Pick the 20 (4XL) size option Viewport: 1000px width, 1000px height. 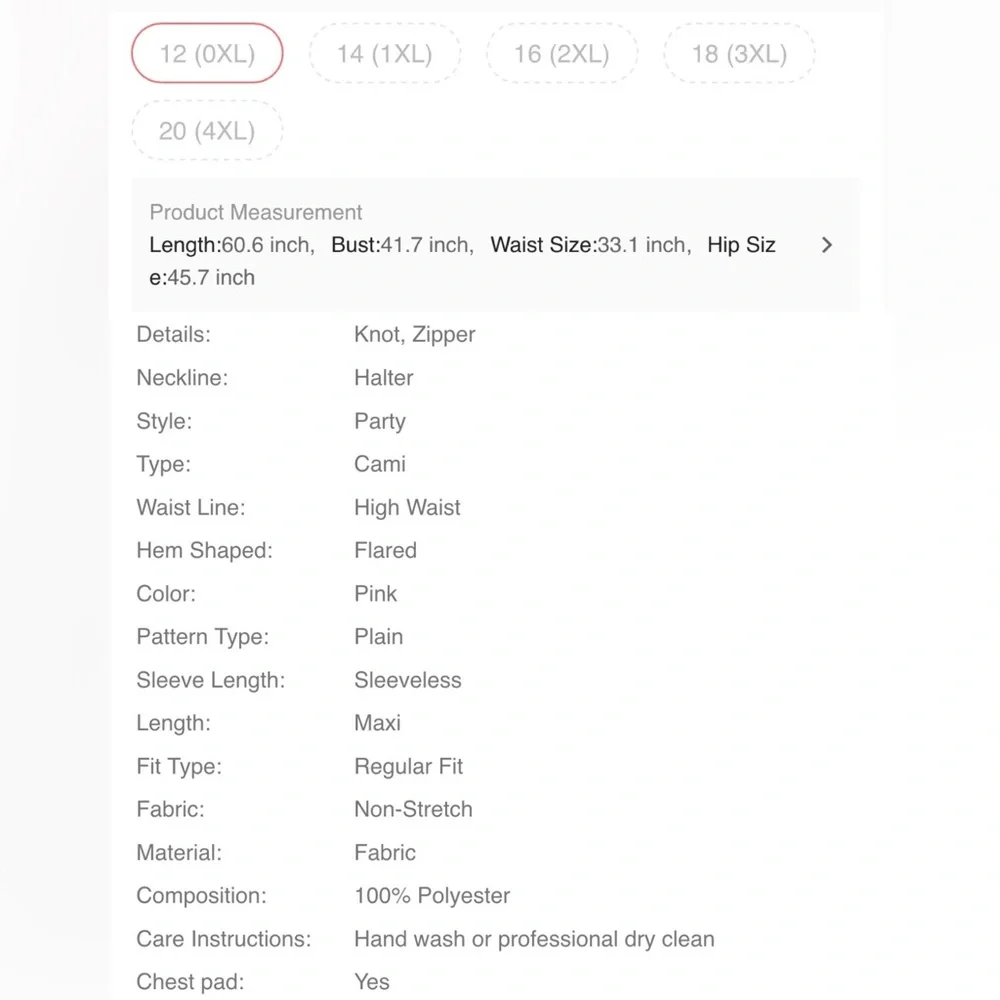[x=207, y=131]
